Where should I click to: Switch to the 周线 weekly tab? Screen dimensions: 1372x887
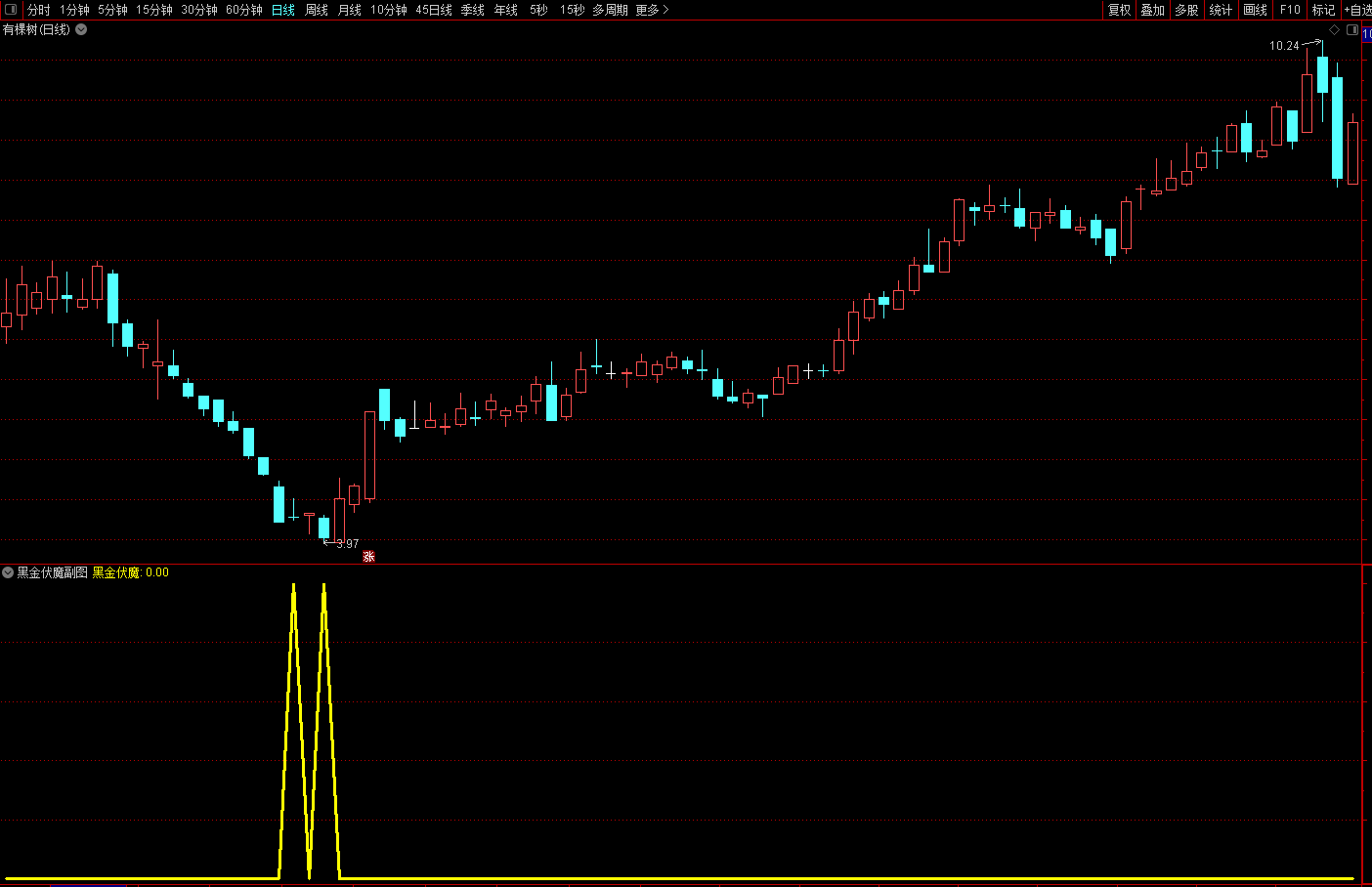pyautogui.click(x=317, y=10)
